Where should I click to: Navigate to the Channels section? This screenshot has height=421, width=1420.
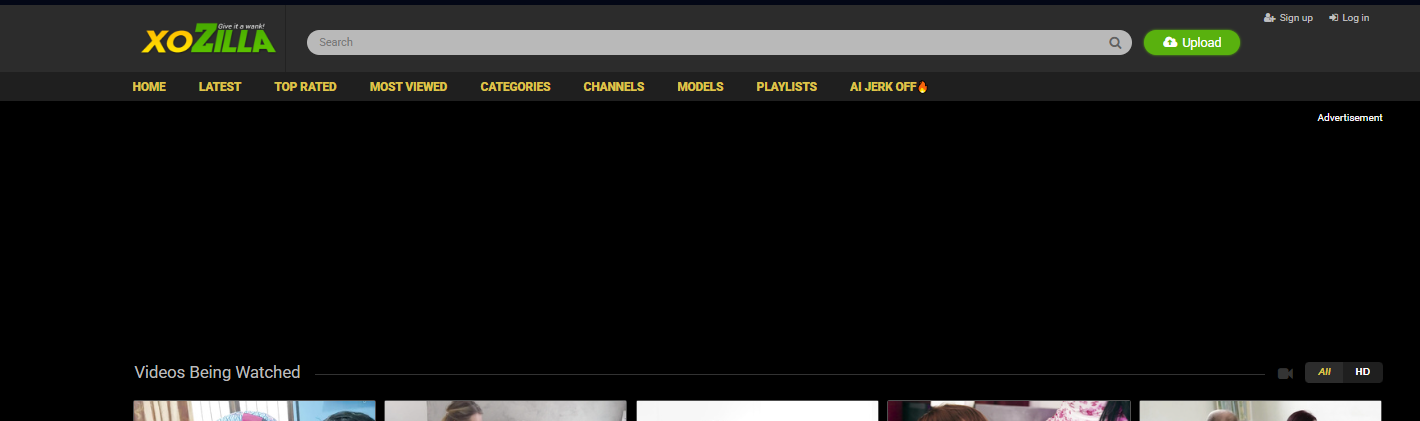point(614,87)
